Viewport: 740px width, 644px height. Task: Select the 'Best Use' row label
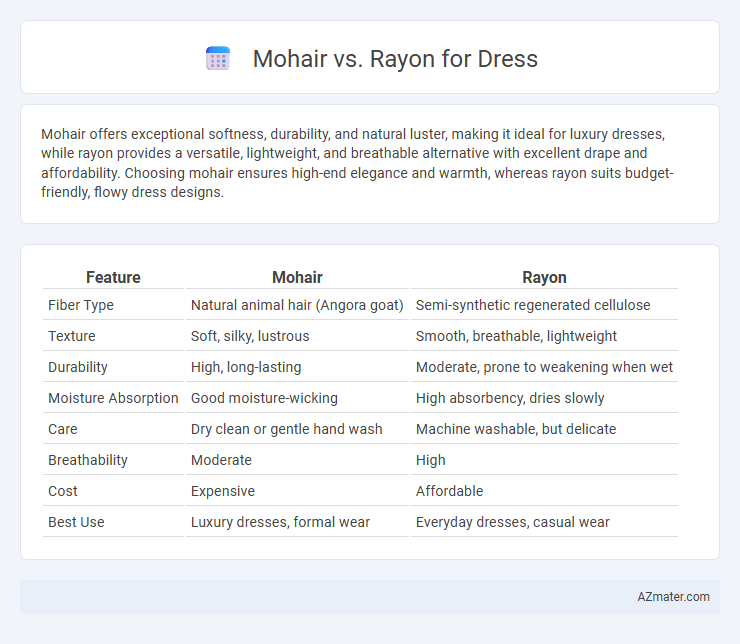pyautogui.click(x=76, y=522)
